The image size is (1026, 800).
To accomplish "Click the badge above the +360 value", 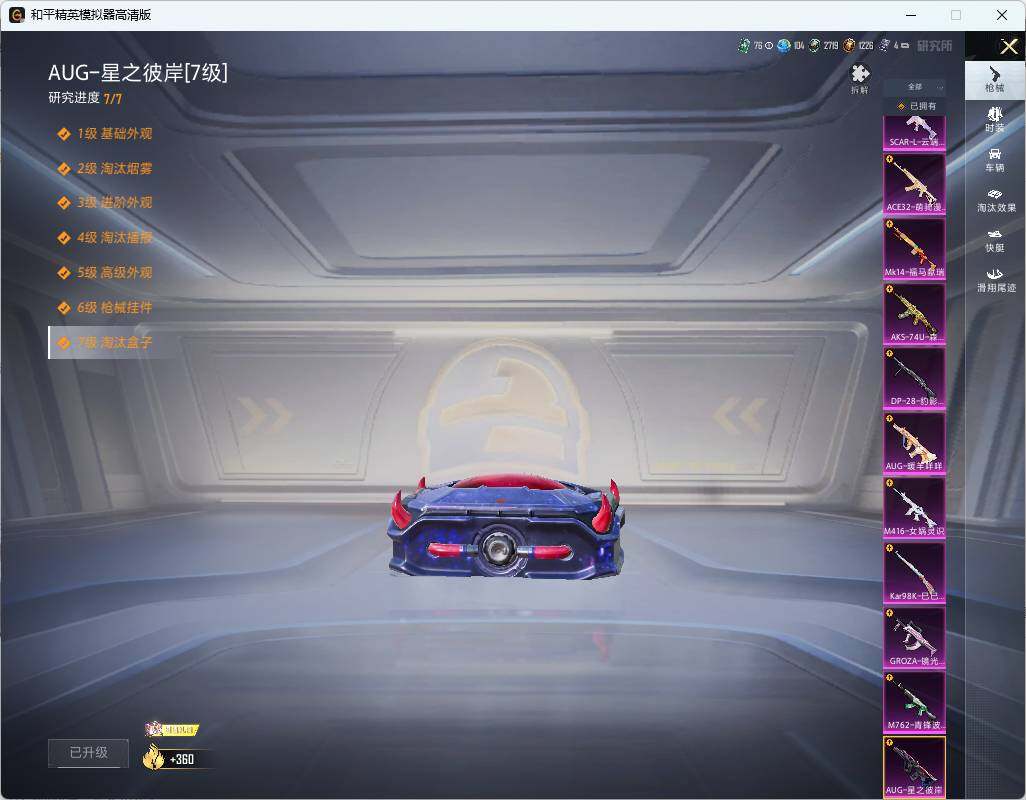I will click(x=171, y=729).
